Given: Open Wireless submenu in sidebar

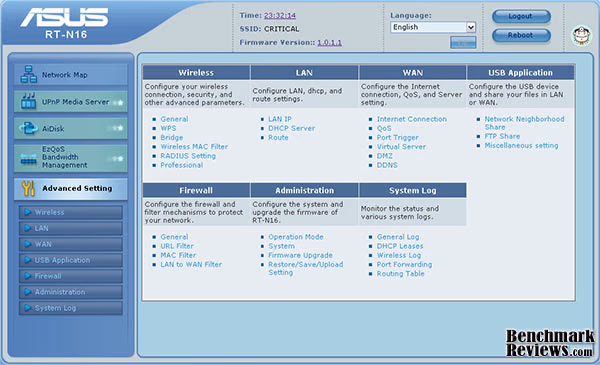Looking at the screenshot, I should coord(71,212).
